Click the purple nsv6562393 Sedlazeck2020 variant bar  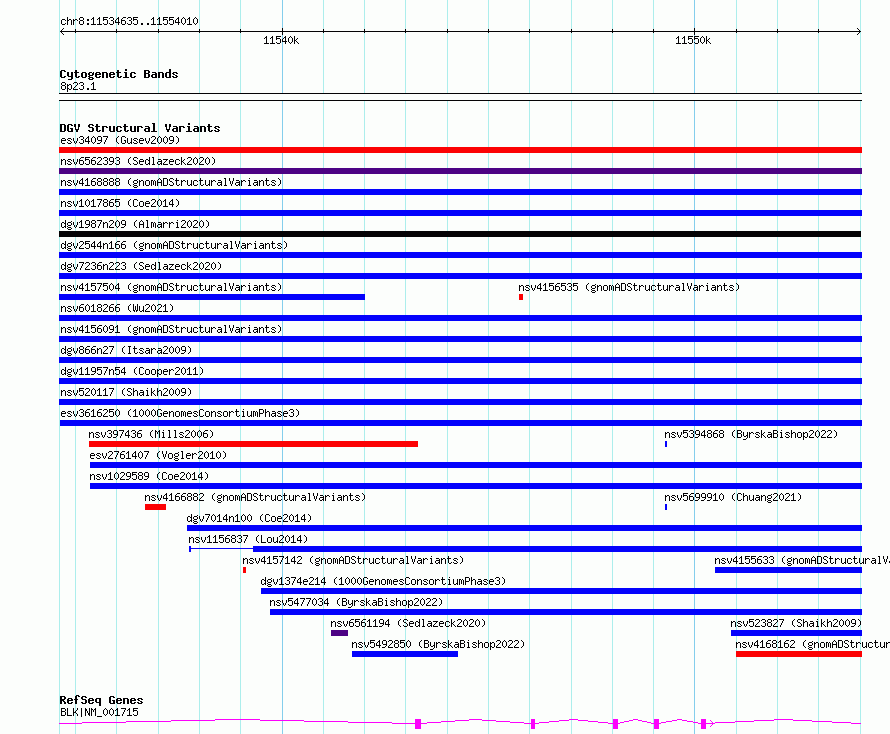(x=460, y=171)
